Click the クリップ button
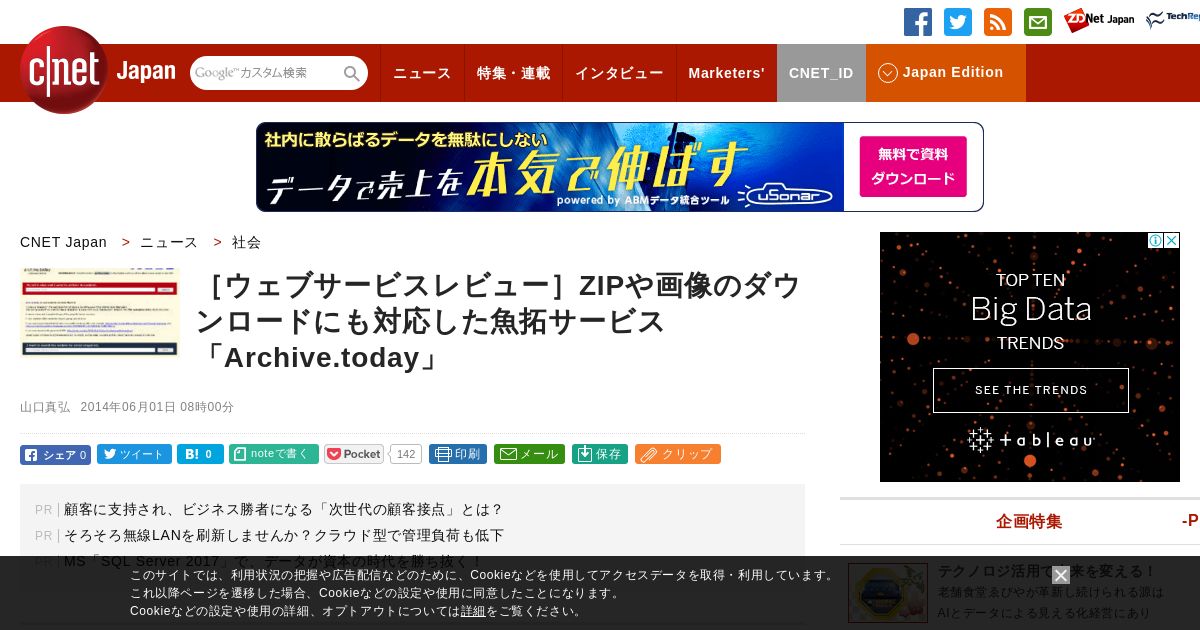1200x630 pixels. [x=678, y=454]
